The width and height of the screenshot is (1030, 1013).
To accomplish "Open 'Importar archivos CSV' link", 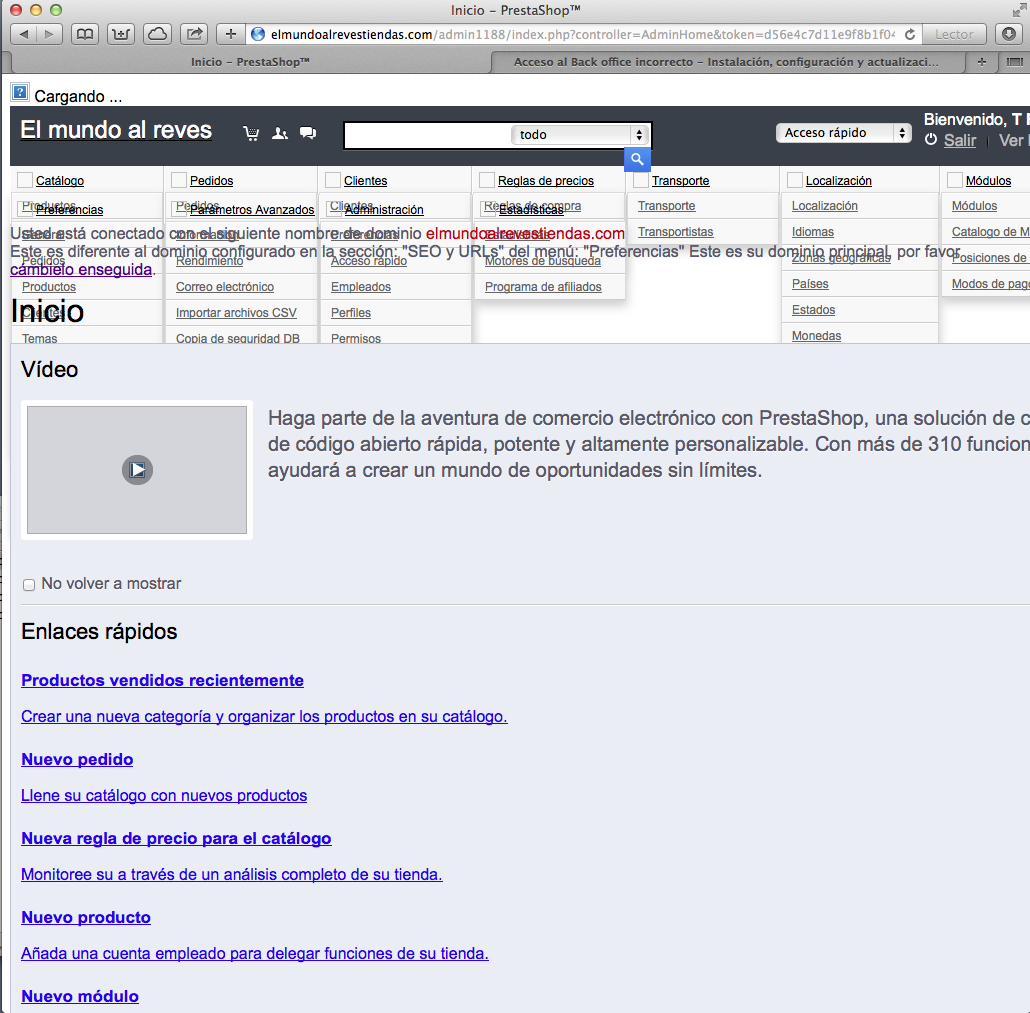I will (236, 313).
